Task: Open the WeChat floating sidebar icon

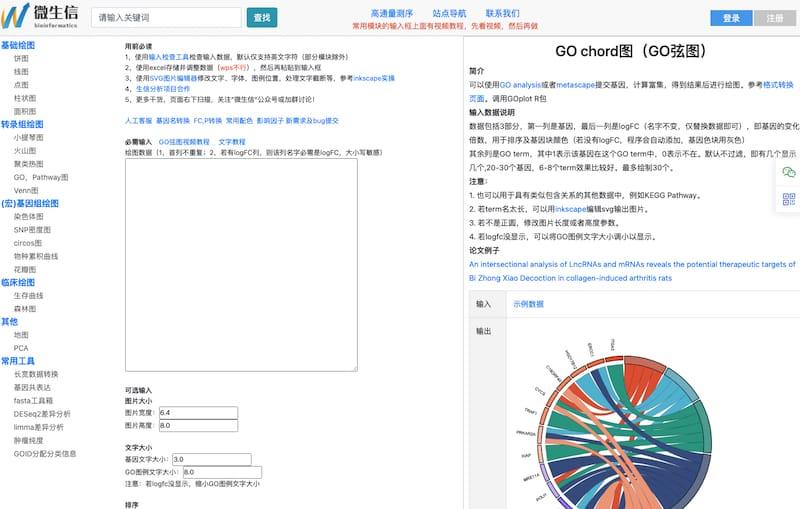Action: click(x=788, y=172)
